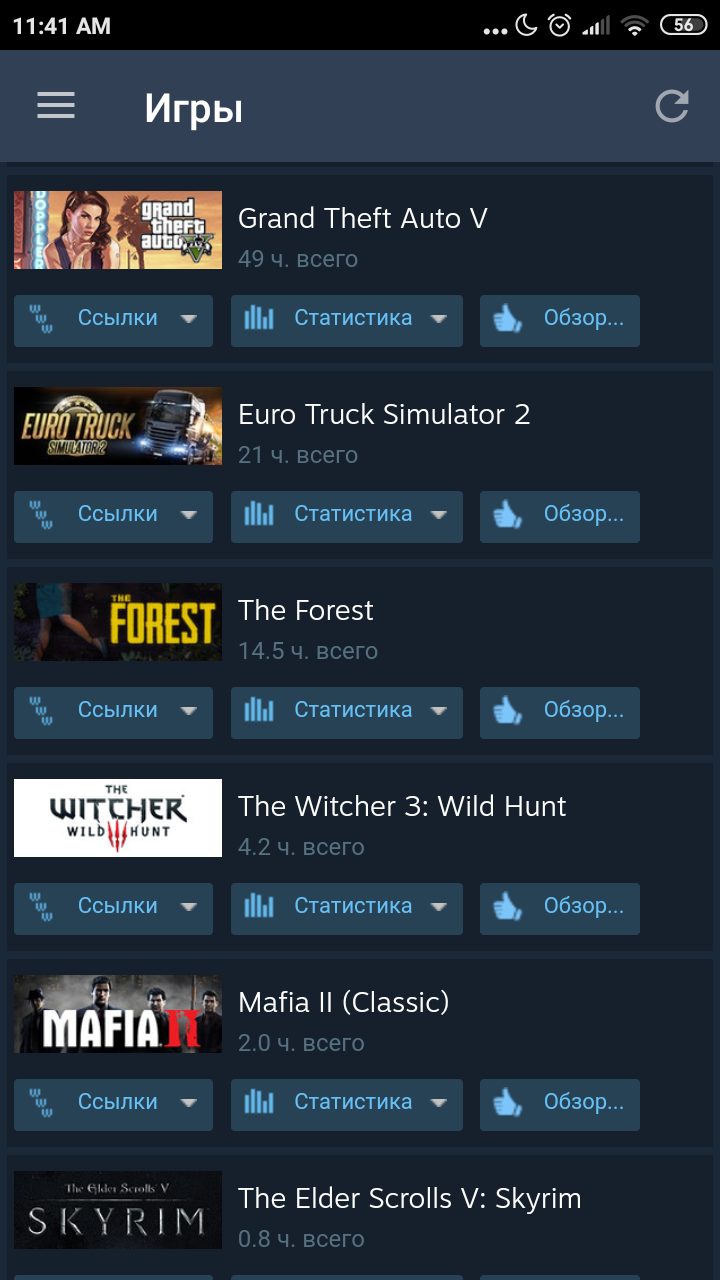Expand Ссылки dropdown for Grand Theft Auto V
Image resolution: width=720 pixels, height=1280 pixels.
click(x=189, y=319)
